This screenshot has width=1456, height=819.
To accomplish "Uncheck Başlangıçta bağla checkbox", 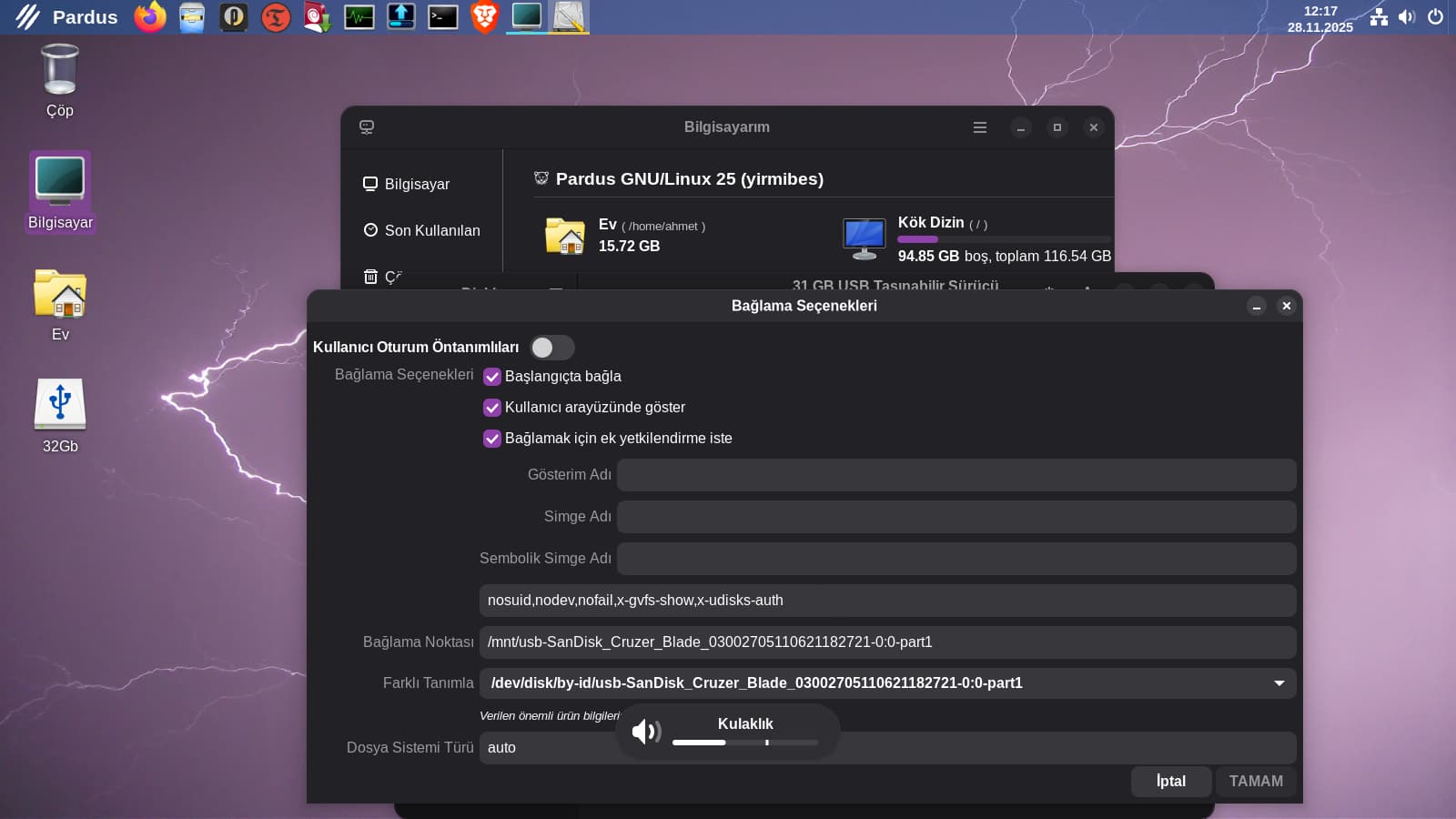I will click(492, 377).
